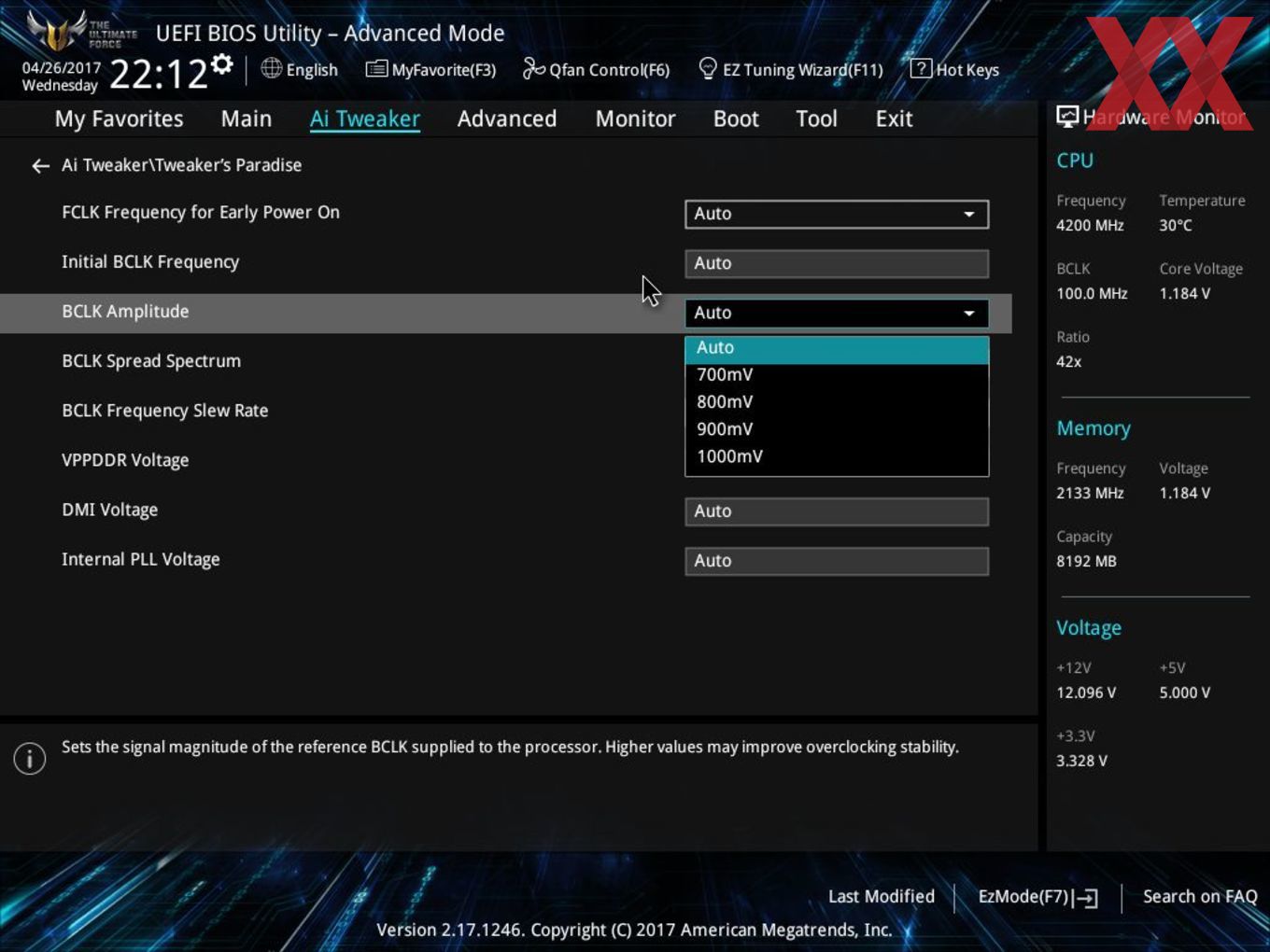The height and width of the screenshot is (952, 1270).
Task: Go back using the left arrow icon
Action: pos(40,166)
